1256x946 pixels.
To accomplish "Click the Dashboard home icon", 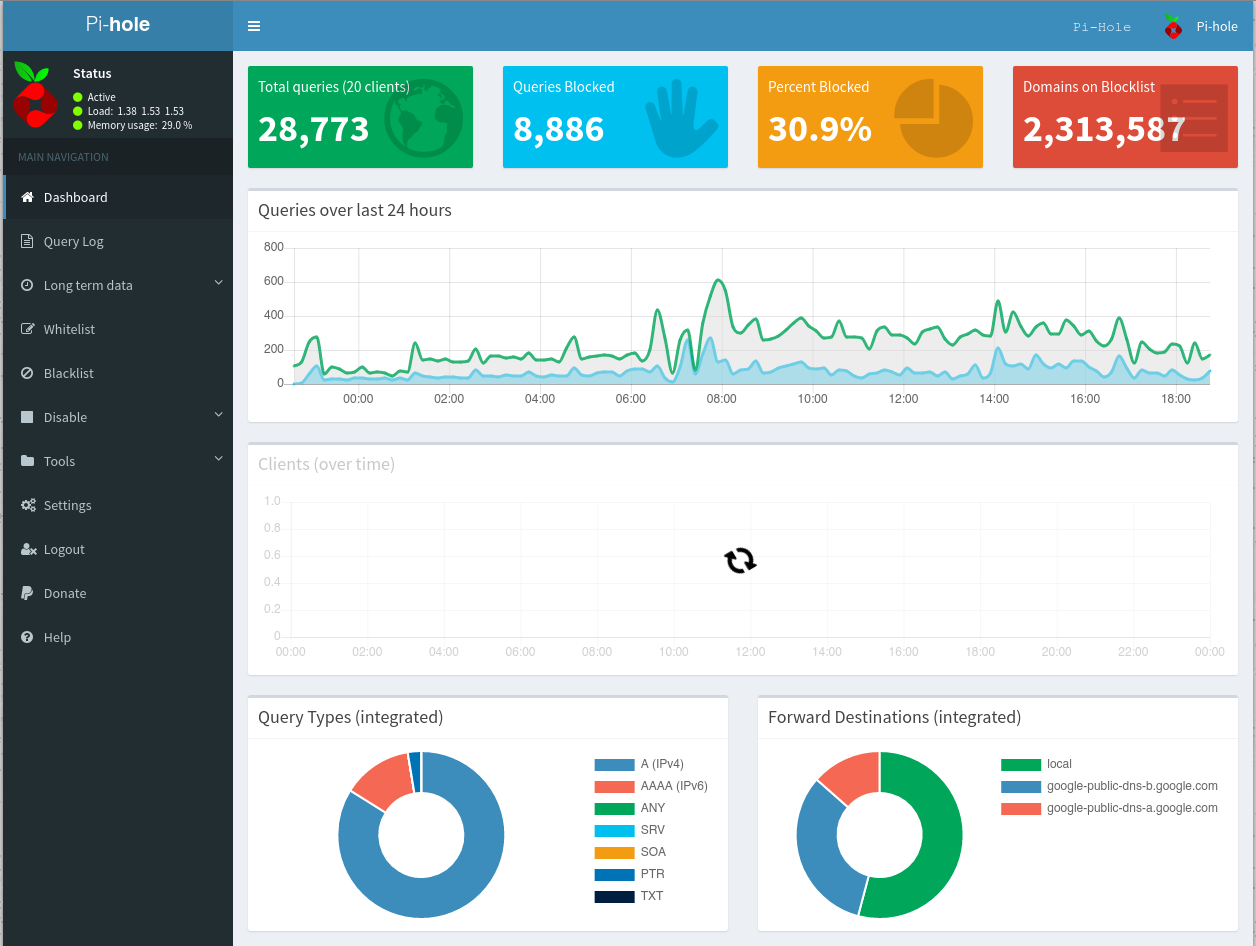I will [28, 197].
